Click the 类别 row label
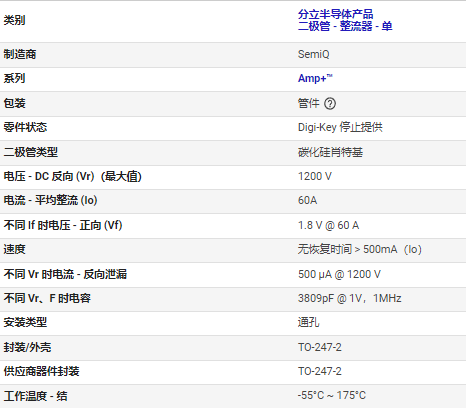The image size is (466, 408). (14, 20)
